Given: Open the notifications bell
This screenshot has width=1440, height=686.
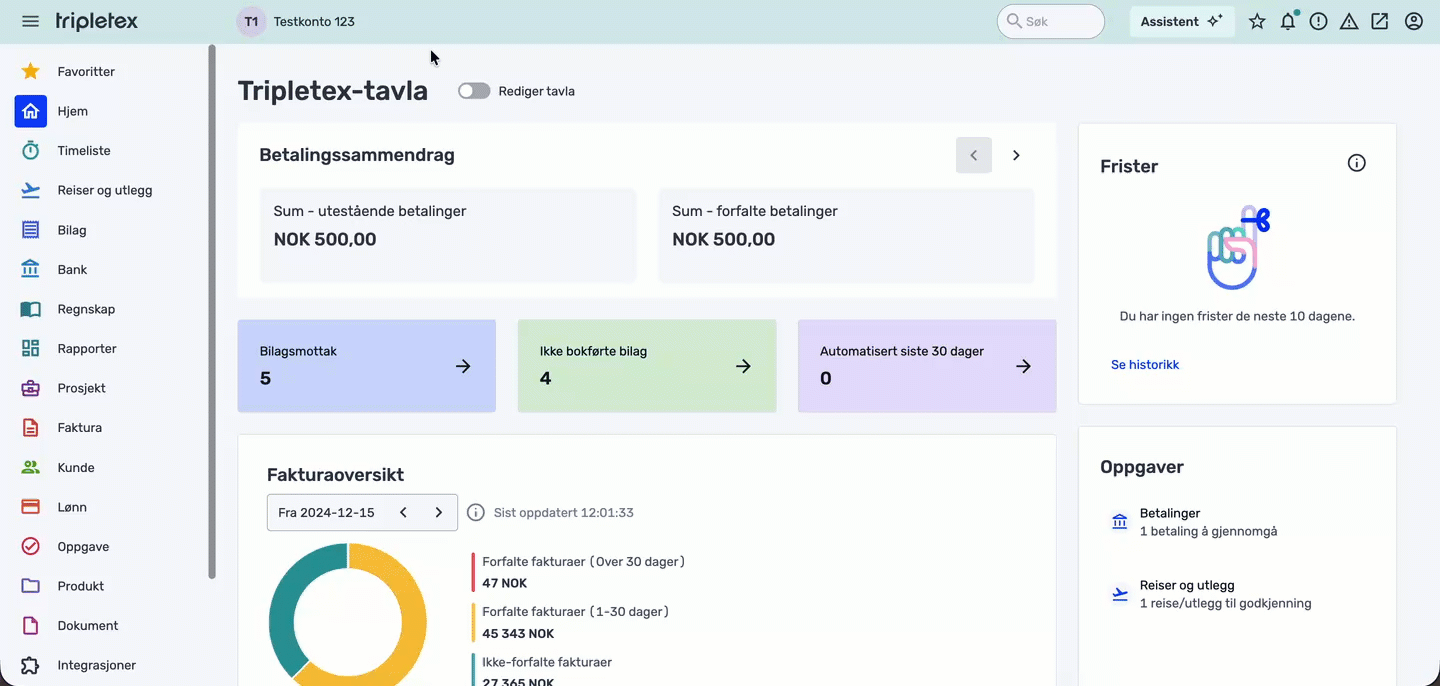Looking at the screenshot, I should (x=1288, y=21).
